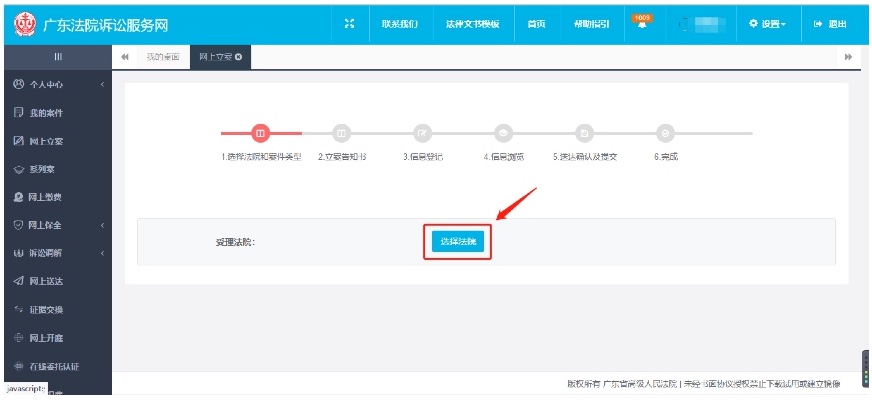Screen dimensions: 872x400
Task: Click the 版权所有 广东省高级人民法院 footer text
Action: click(x=622, y=384)
